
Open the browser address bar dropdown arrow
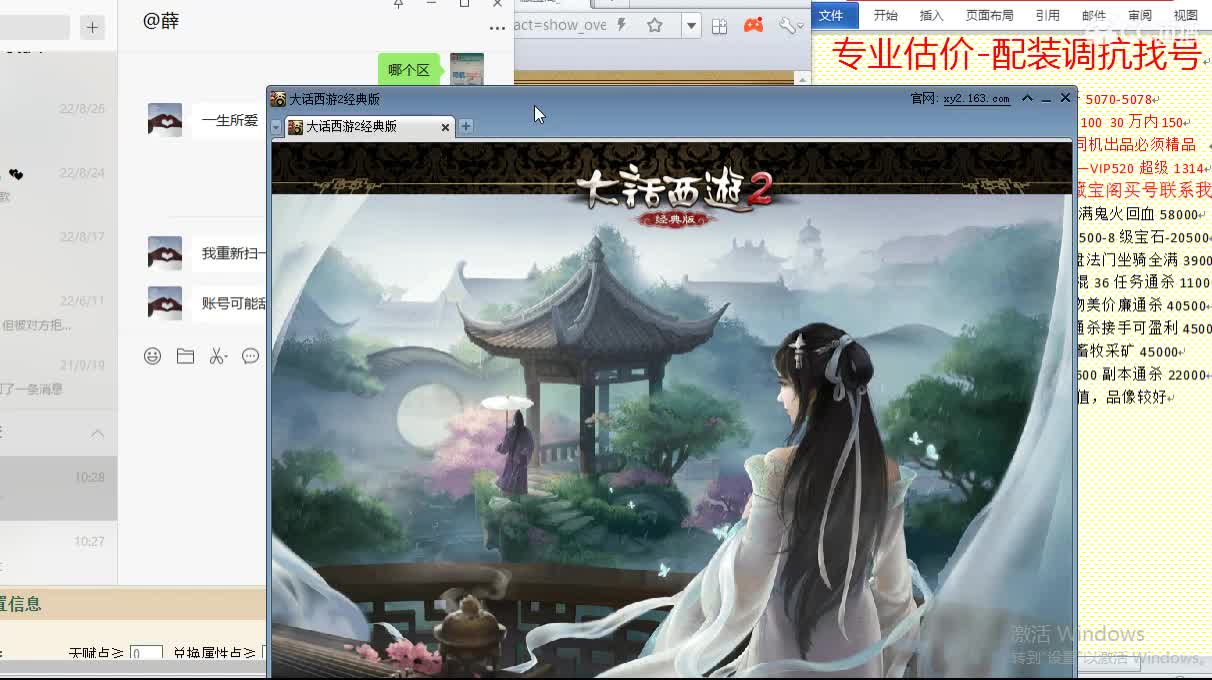(x=691, y=26)
